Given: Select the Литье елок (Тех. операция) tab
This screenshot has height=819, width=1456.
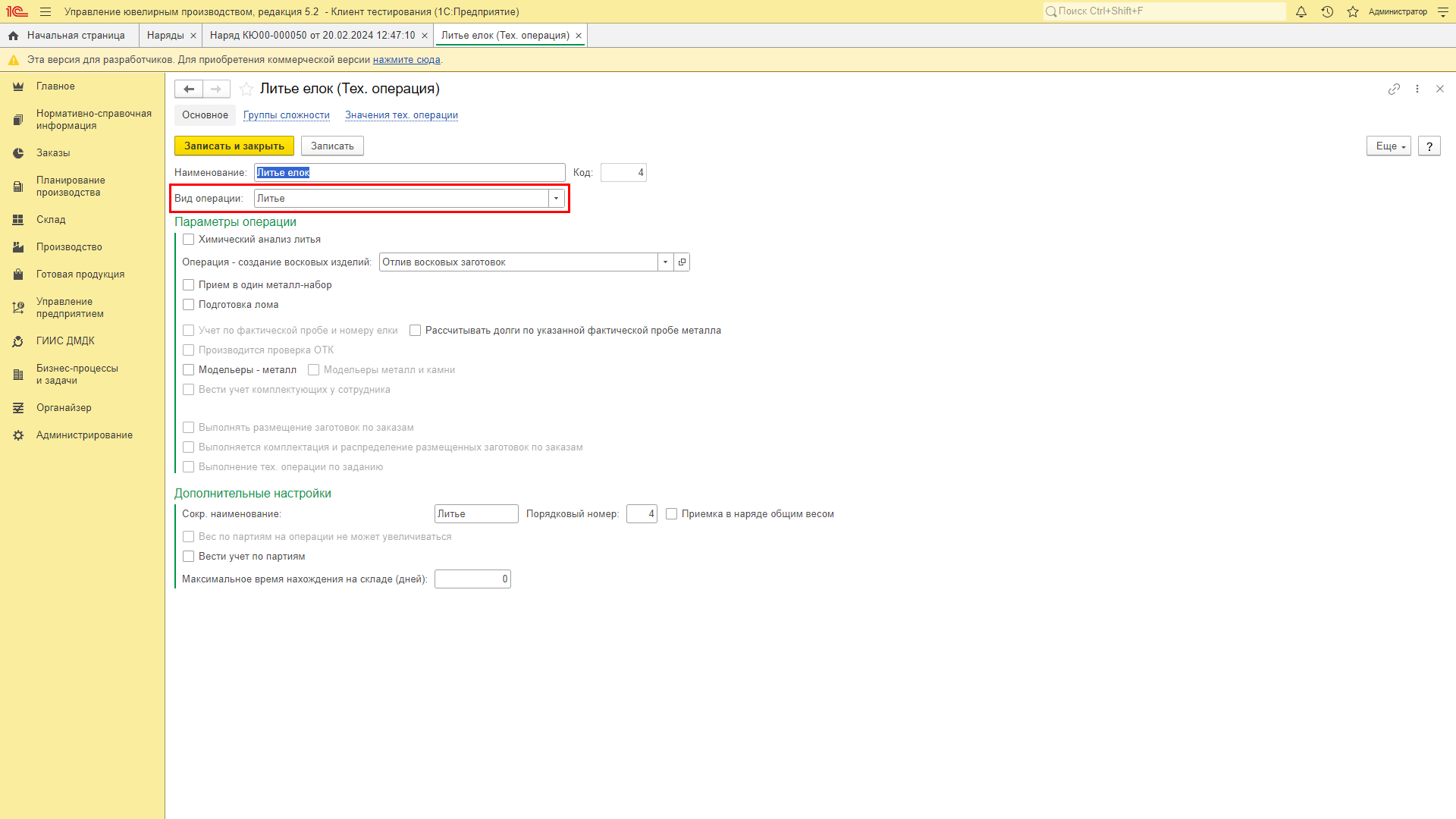Looking at the screenshot, I should [x=505, y=36].
